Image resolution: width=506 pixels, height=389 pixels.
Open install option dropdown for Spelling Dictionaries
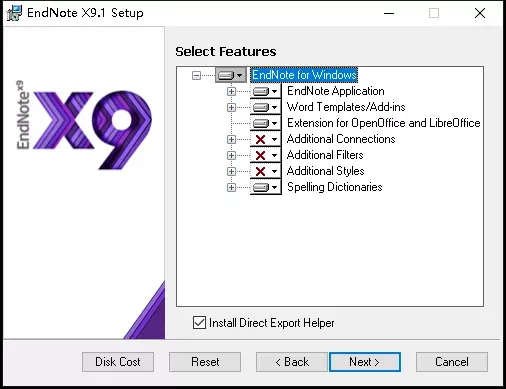tap(266, 187)
